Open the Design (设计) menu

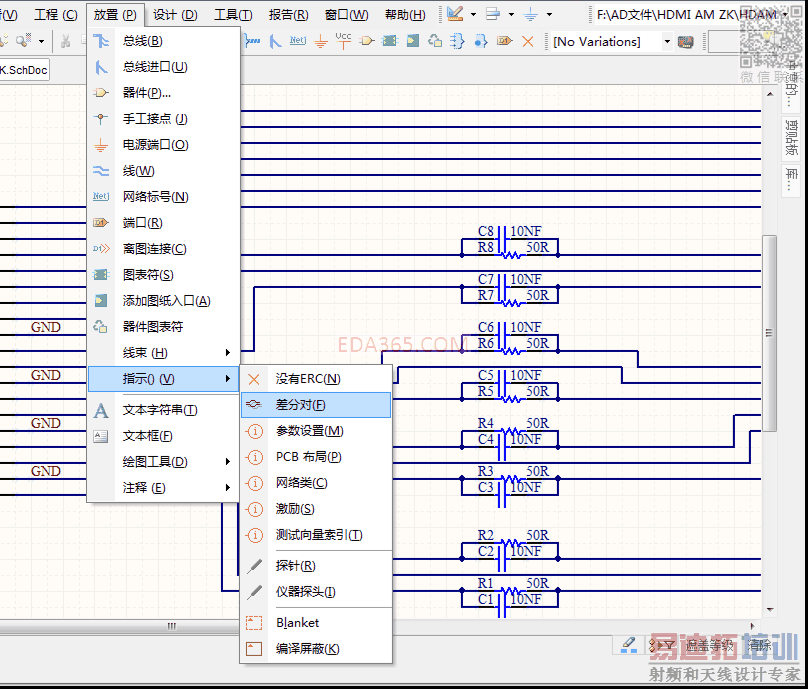coord(175,15)
